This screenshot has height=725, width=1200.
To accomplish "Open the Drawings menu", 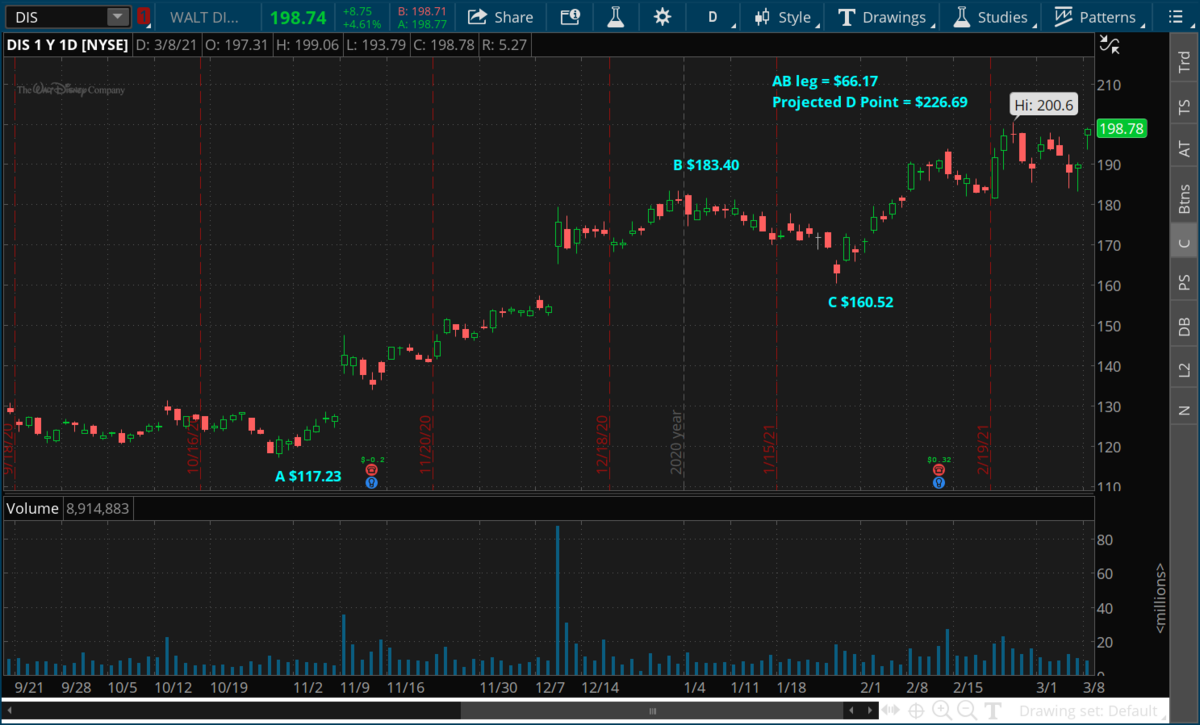I will pos(884,17).
